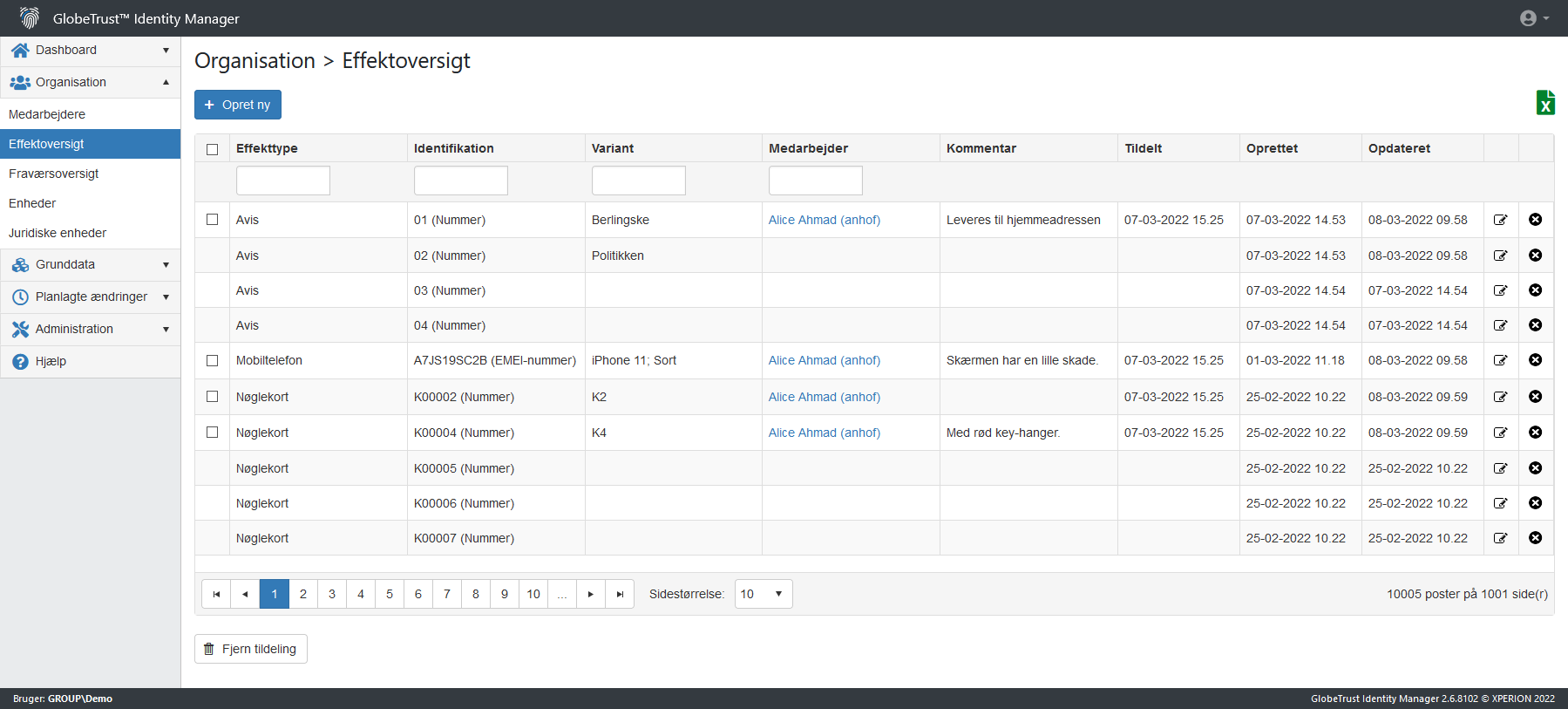This screenshot has width=1568, height=709.
Task: Open Medarbejdere in the sidebar
Action: coord(91,114)
